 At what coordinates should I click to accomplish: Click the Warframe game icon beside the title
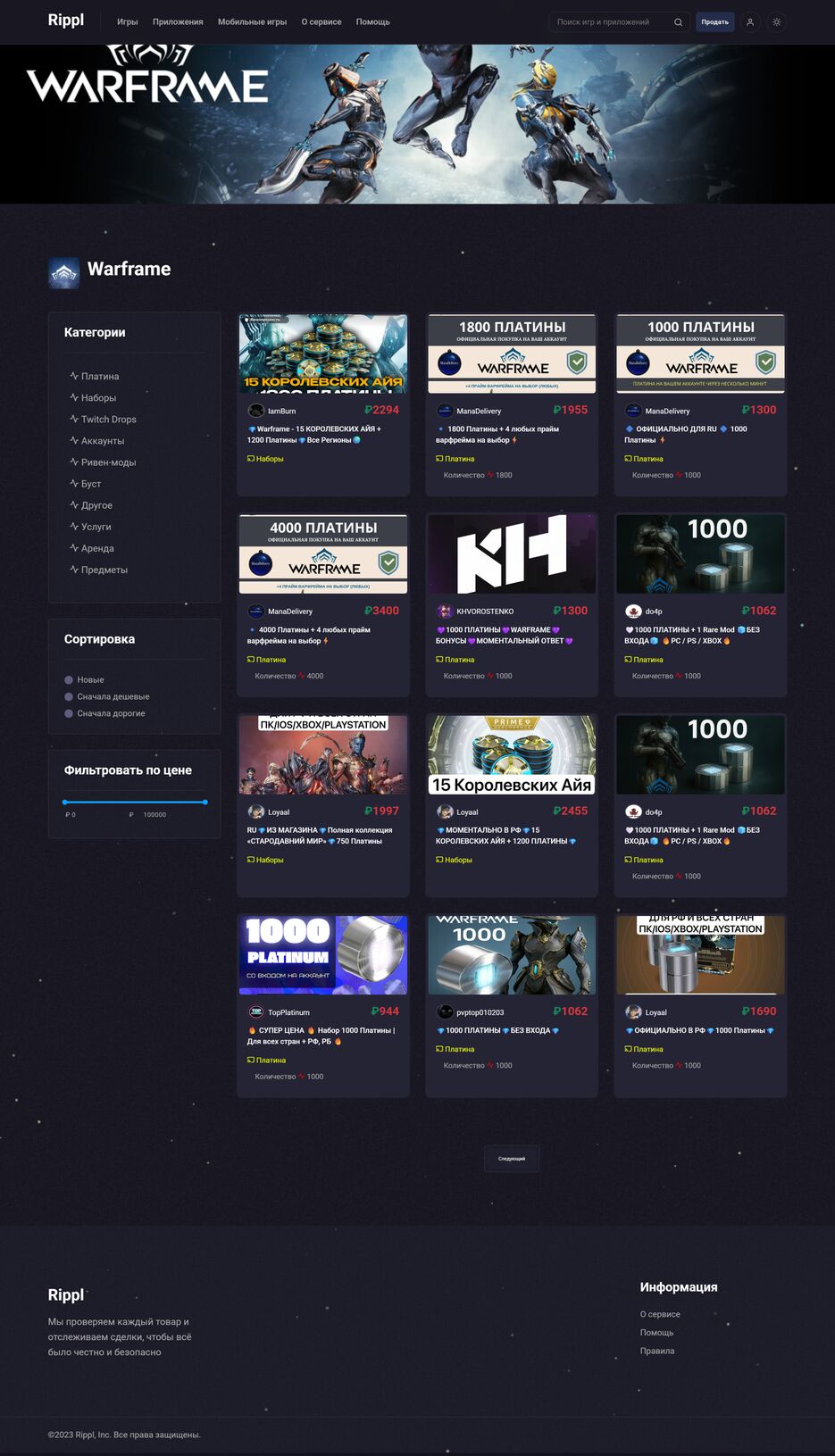pos(64,273)
